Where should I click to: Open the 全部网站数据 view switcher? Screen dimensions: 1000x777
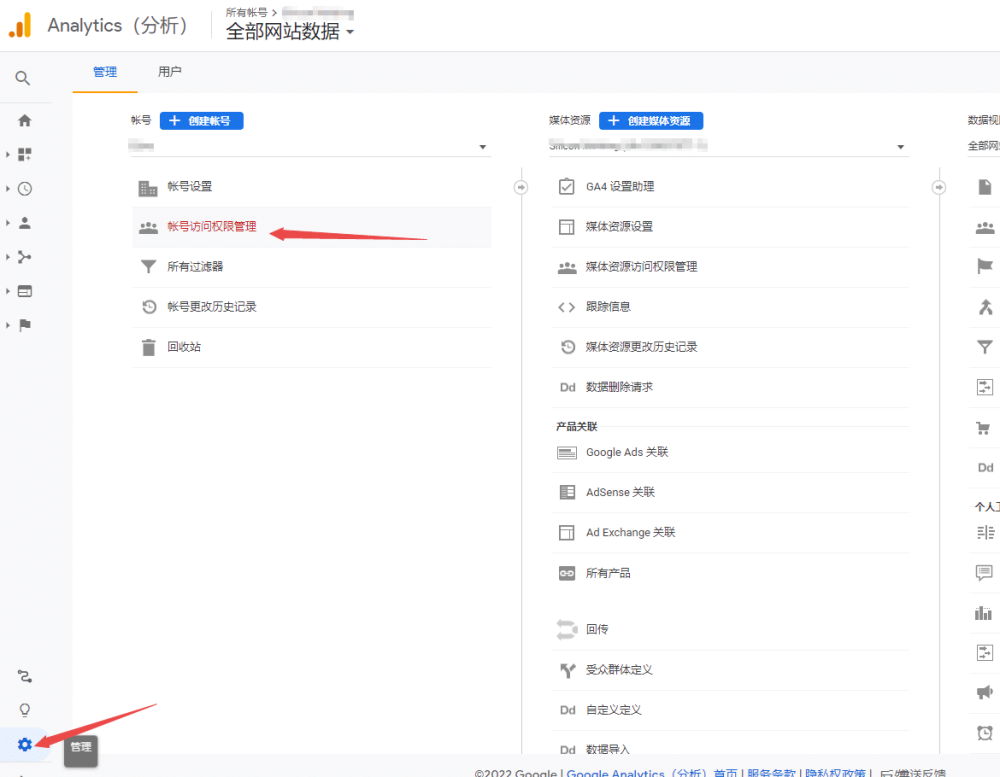290,31
